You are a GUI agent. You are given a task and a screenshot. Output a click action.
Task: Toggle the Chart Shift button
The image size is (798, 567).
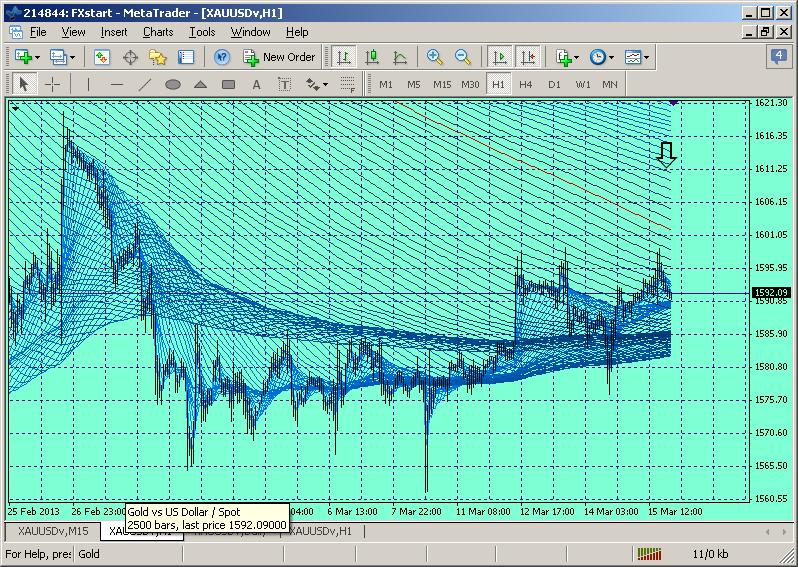tap(527, 57)
